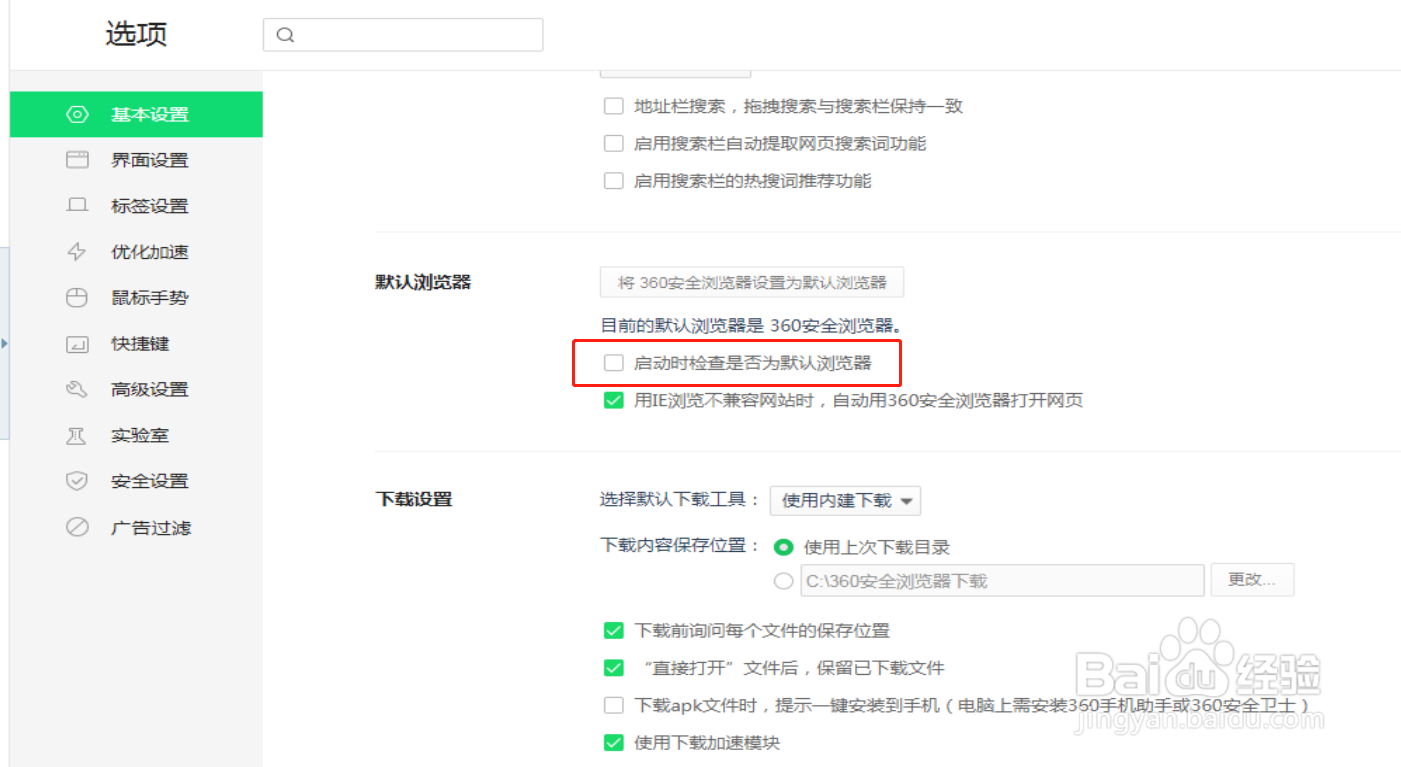Image resolution: width=1401 pixels, height=767 pixels.
Task: Click the 鼠标手势 mouse icon
Action: (77, 298)
